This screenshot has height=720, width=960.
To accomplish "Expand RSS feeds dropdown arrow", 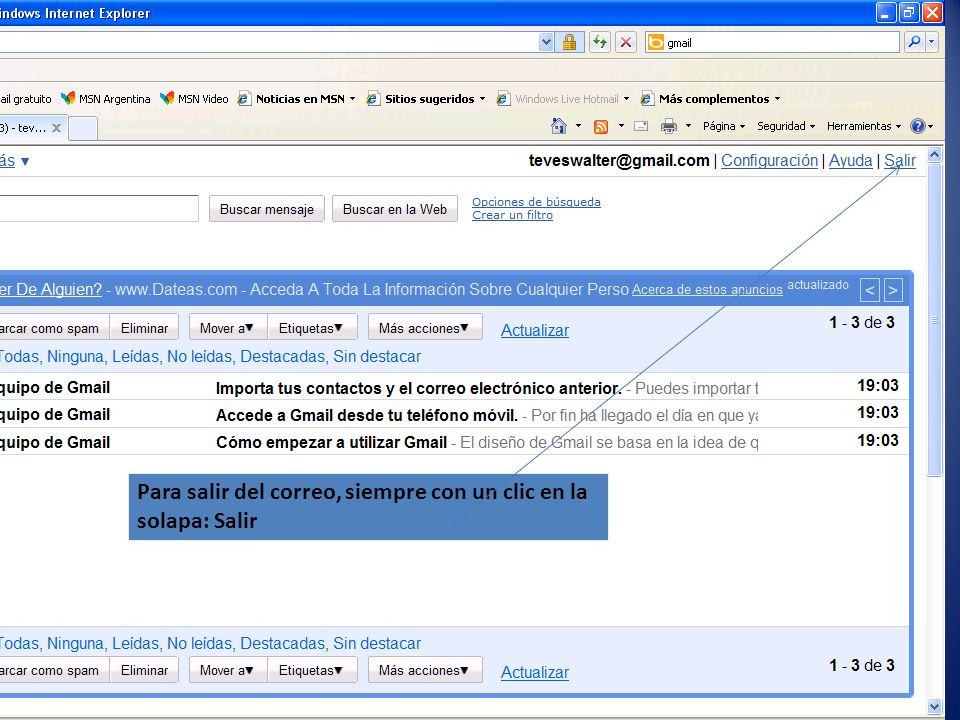I will pos(621,126).
